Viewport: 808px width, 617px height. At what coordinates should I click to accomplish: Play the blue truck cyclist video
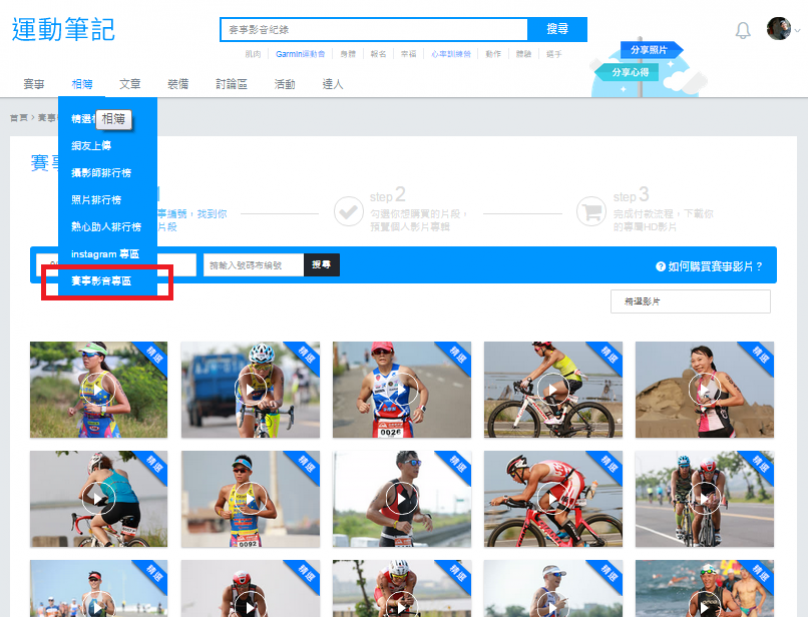250,390
